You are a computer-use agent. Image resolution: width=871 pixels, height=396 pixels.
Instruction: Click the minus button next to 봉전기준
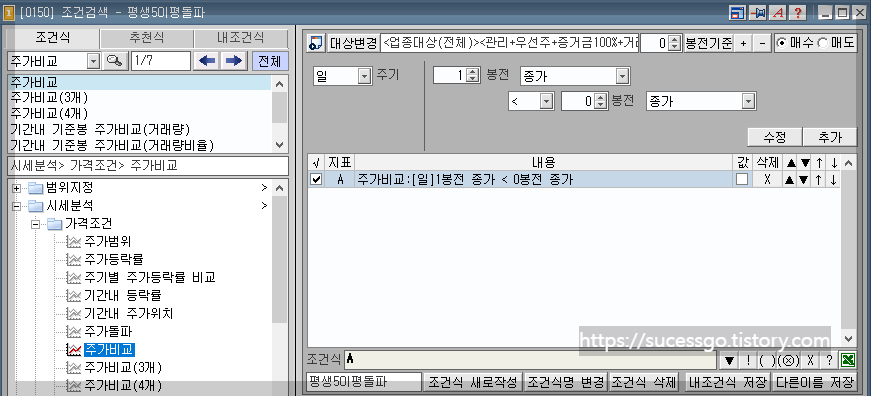(x=762, y=43)
